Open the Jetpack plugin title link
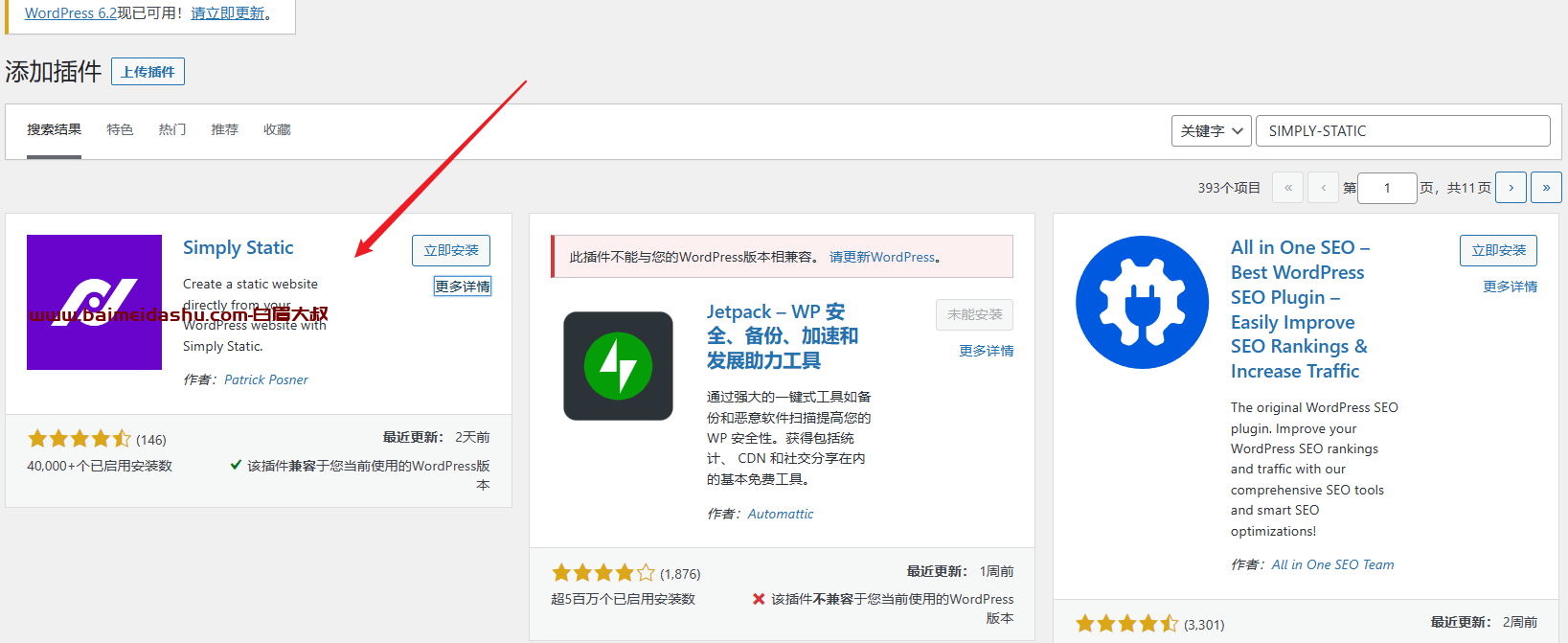This screenshot has width=1568, height=643. pos(783,336)
